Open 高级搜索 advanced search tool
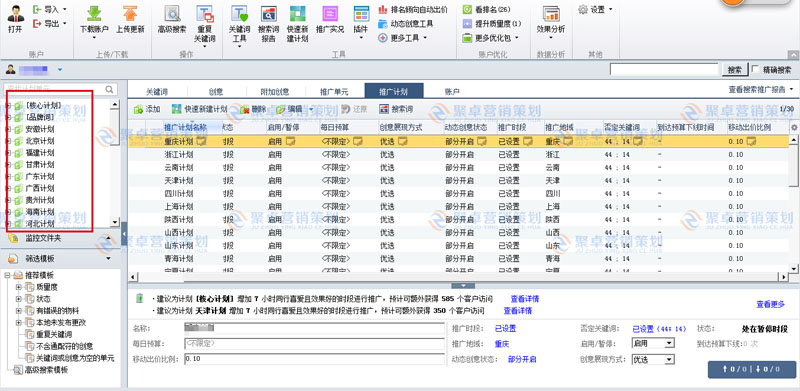 coord(172,19)
